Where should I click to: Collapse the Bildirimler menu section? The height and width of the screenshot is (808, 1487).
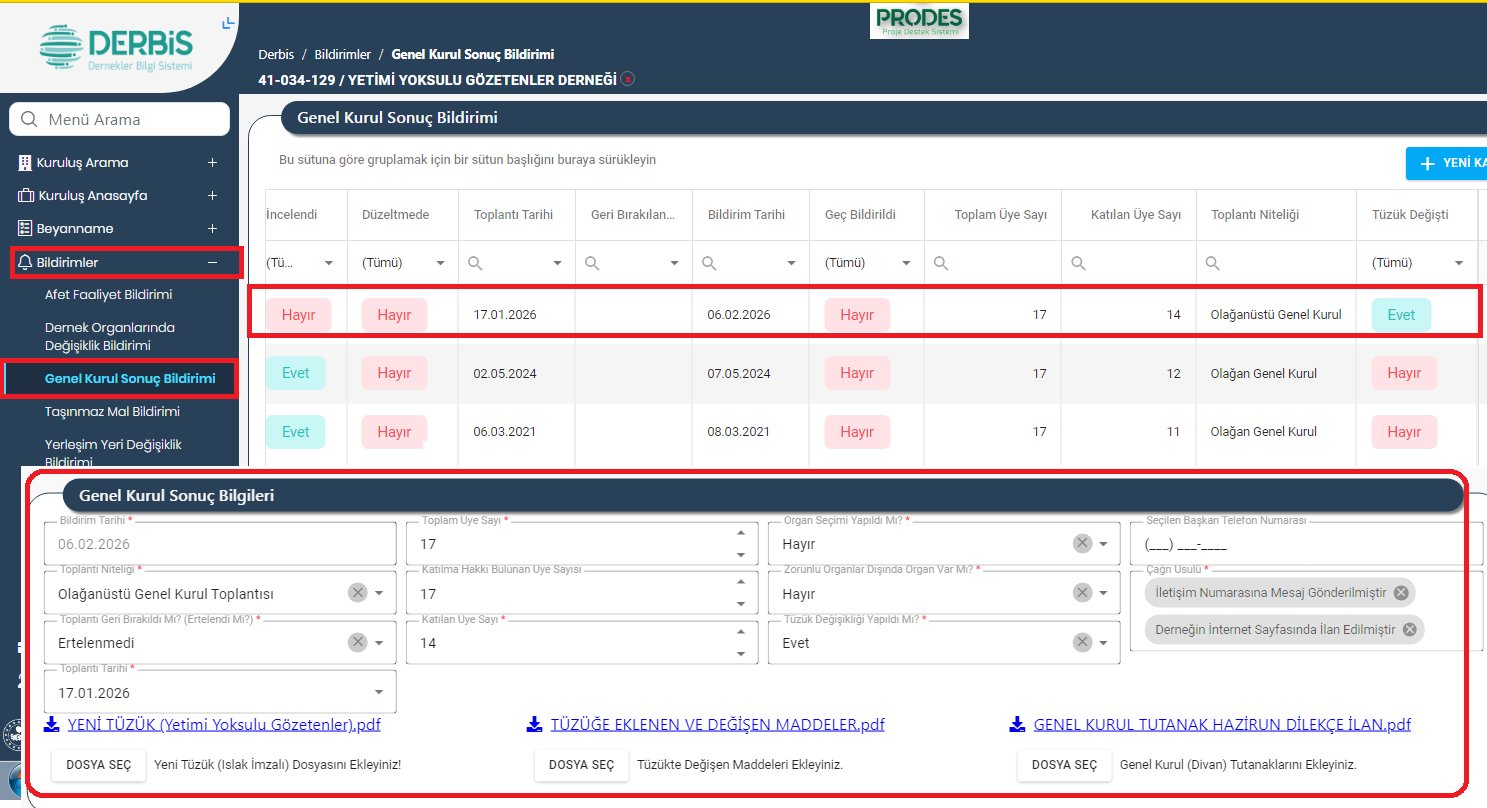click(x=212, y=262)
